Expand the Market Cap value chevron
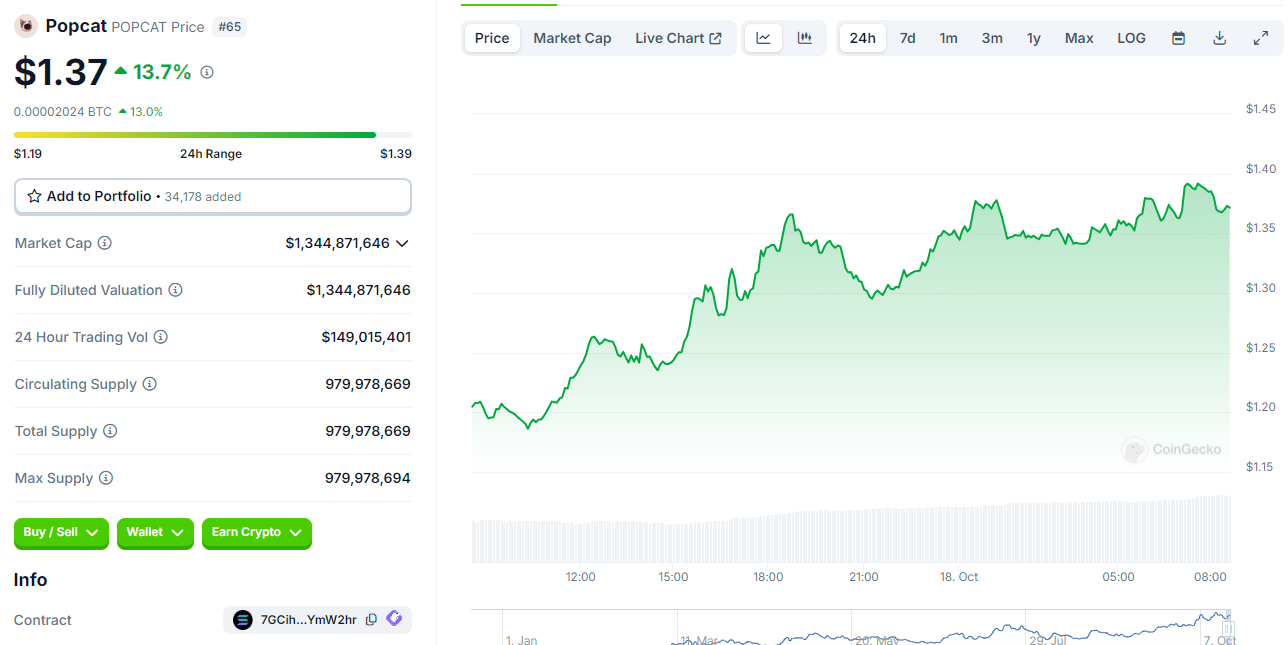The image size is (1288, 645). (402, 243)
